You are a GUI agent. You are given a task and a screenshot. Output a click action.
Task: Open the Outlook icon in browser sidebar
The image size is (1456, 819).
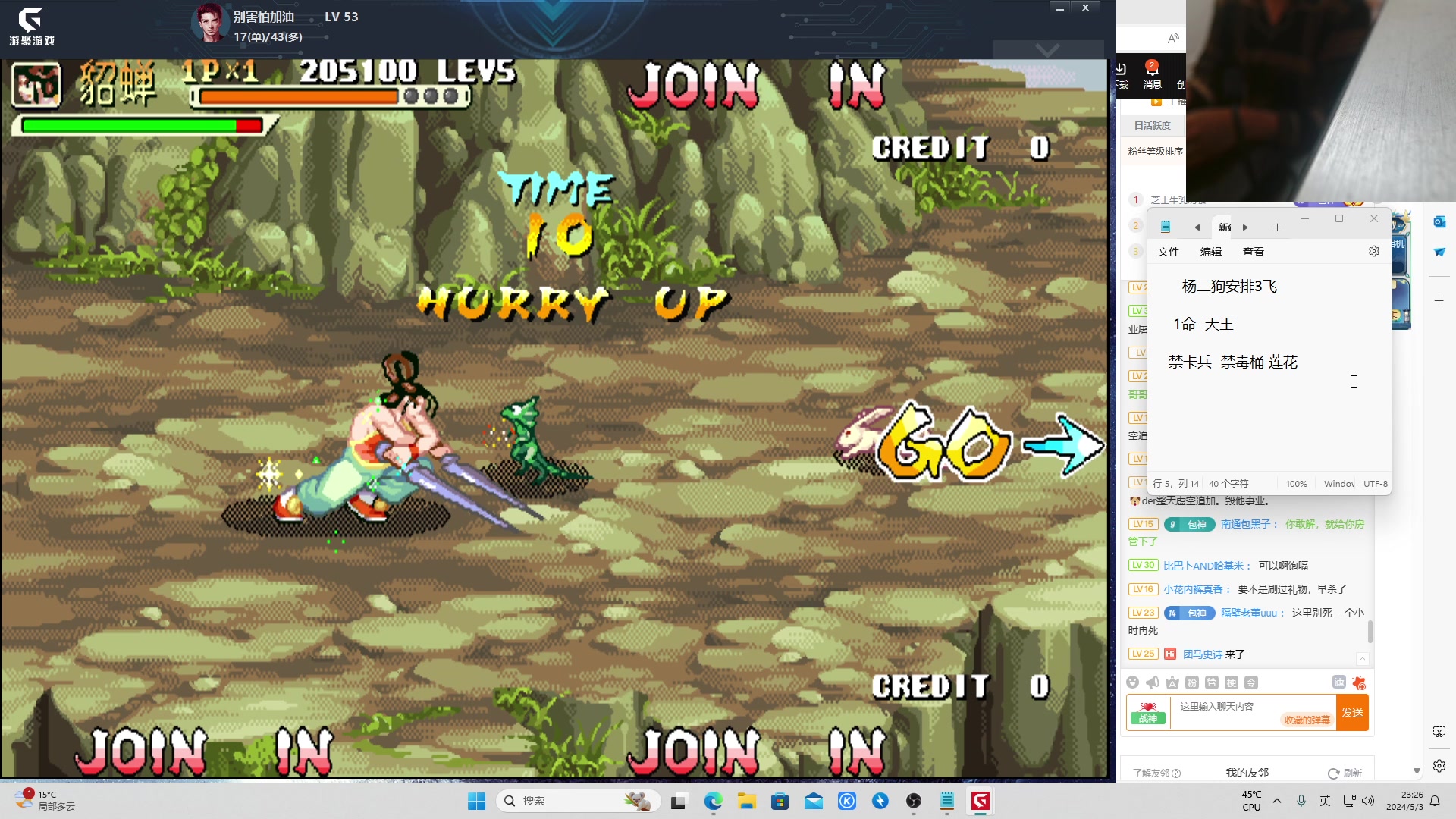point(1439,221)
